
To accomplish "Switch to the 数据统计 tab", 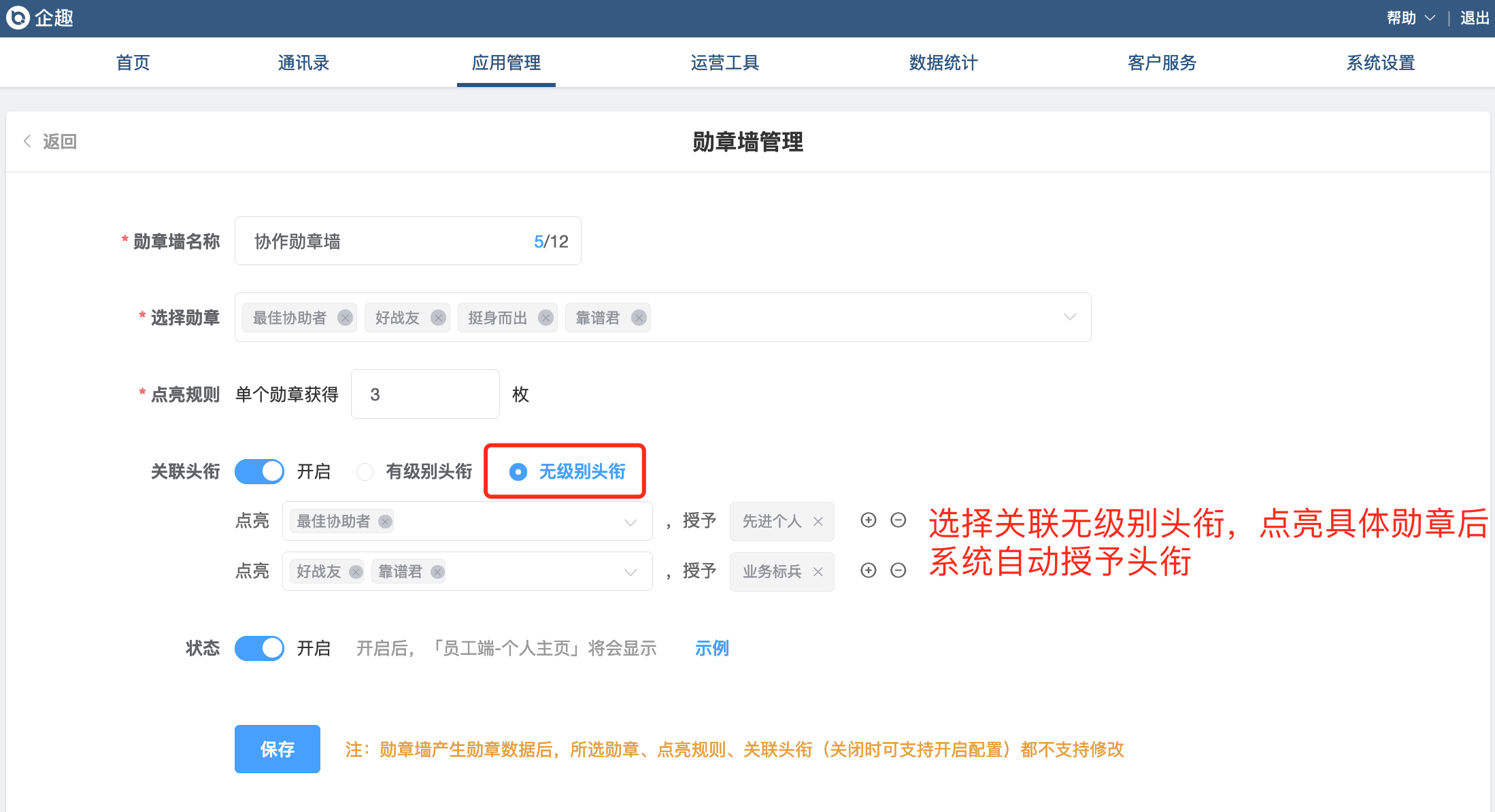I will (x=943, y=63).
